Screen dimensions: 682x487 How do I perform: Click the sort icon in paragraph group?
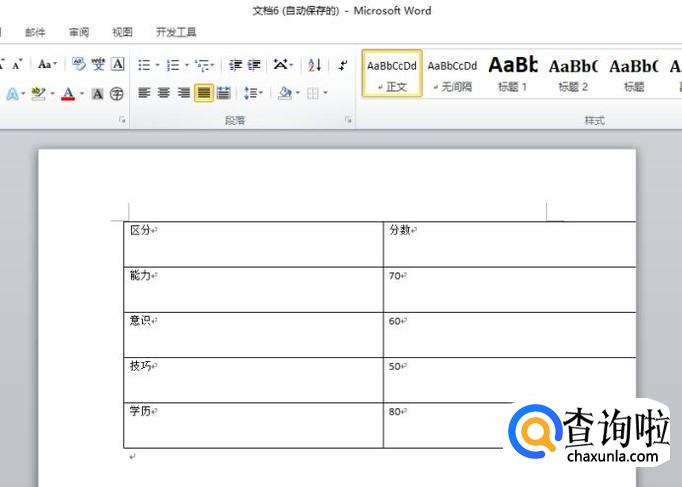point(315,65)
